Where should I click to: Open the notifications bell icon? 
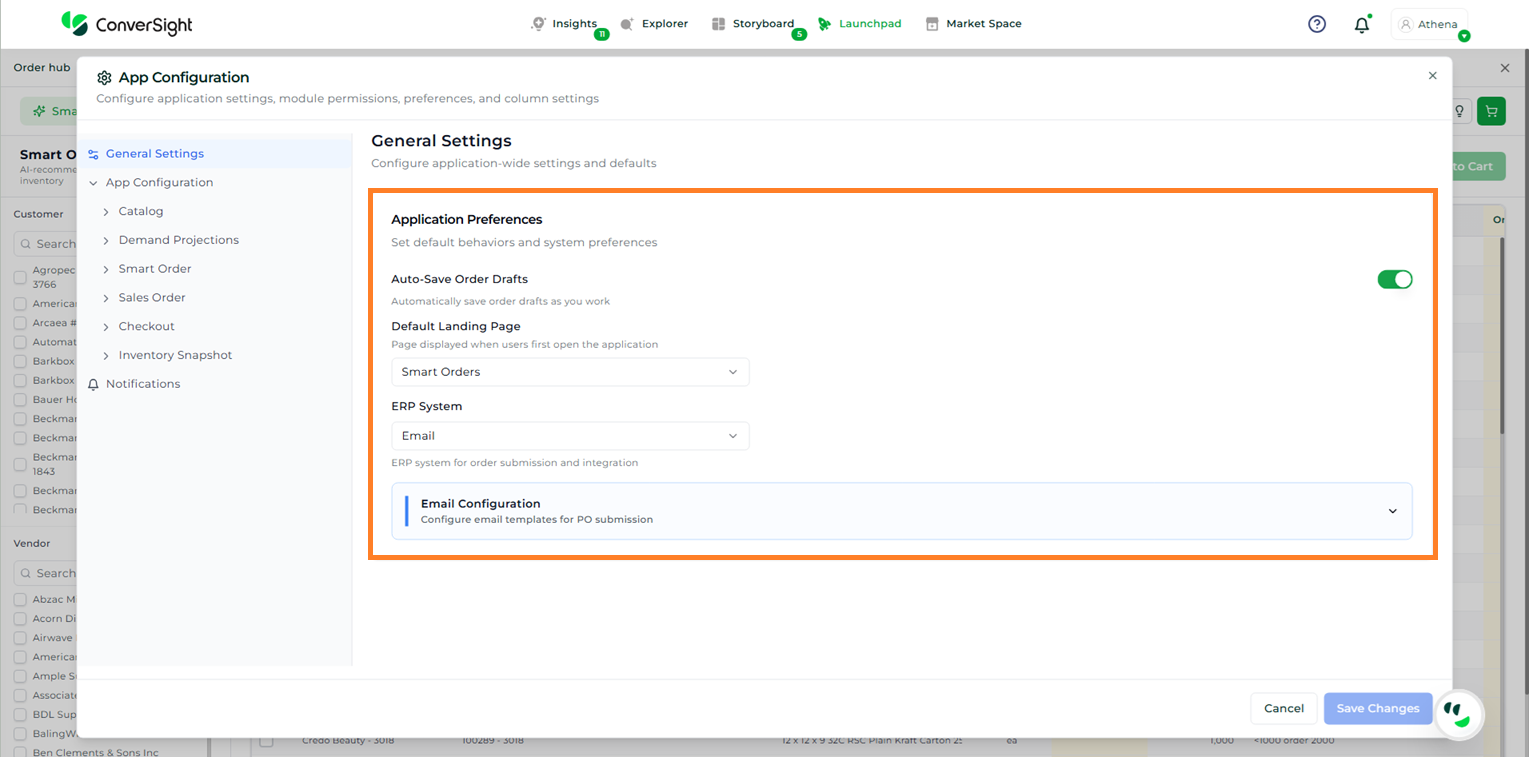click(1361, 25)
